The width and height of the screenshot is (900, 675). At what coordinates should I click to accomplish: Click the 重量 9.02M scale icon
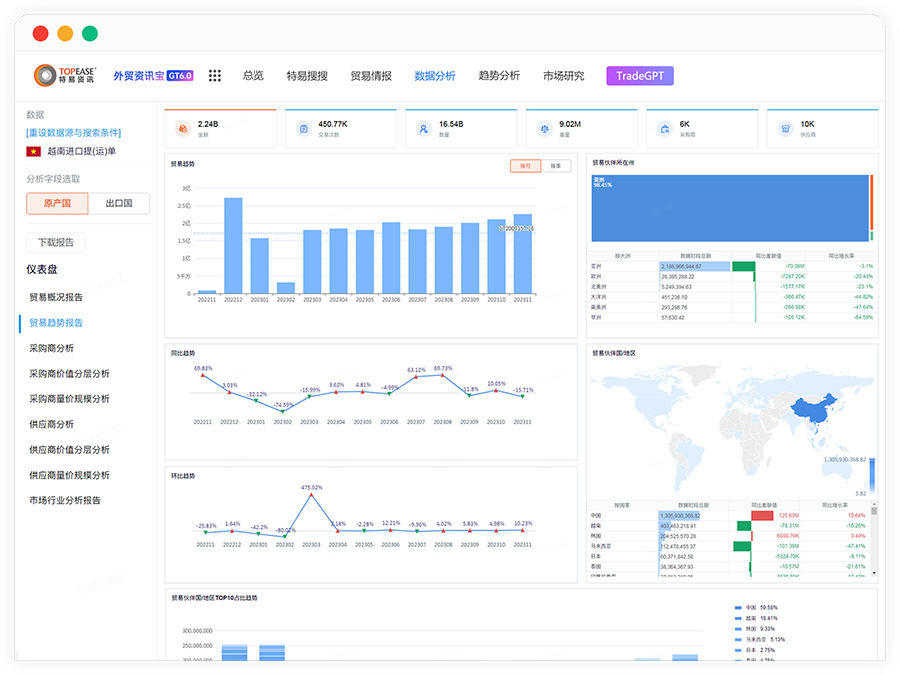click(544, 129)
